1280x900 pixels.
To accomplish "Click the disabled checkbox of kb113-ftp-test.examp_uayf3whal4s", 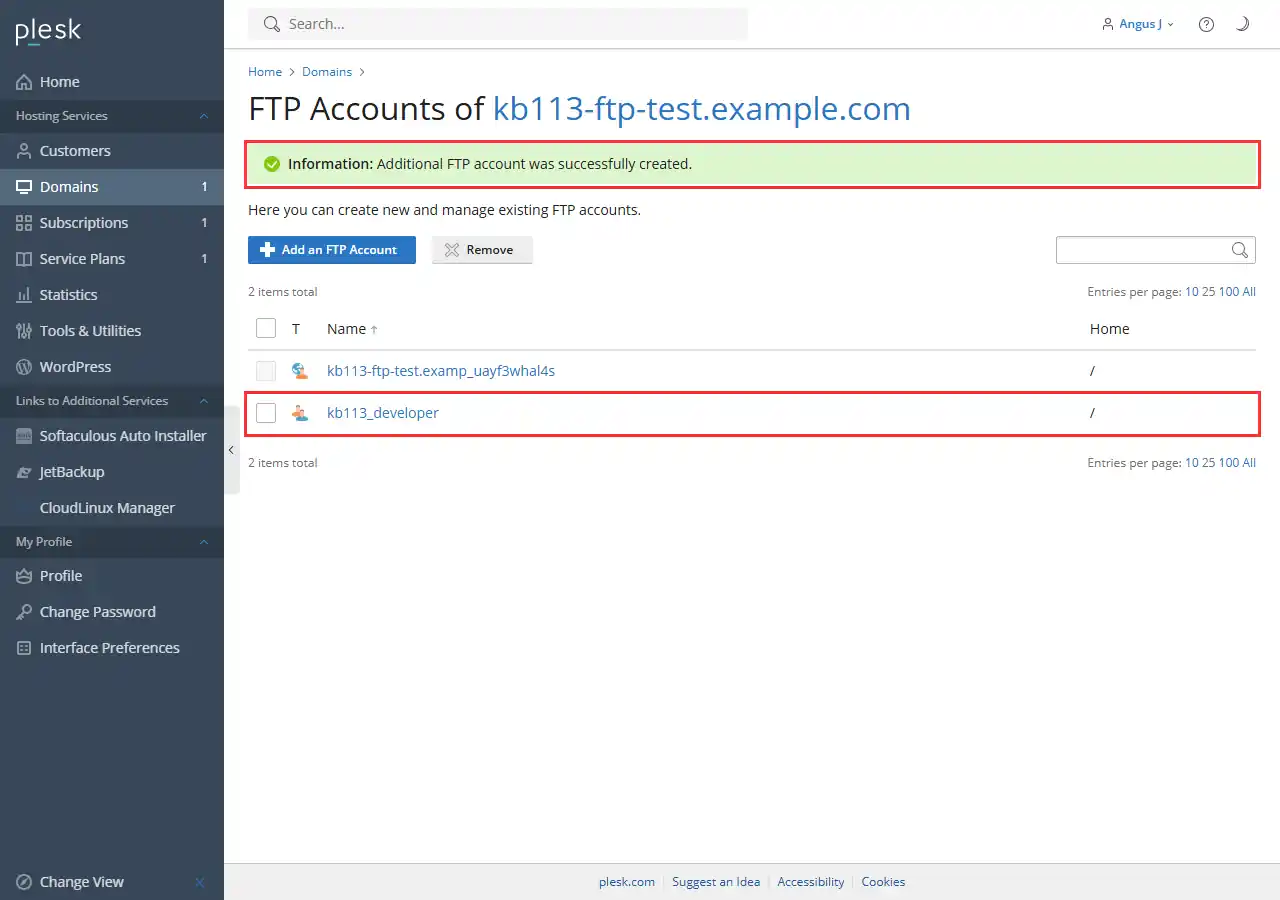I will coord(266,371).
